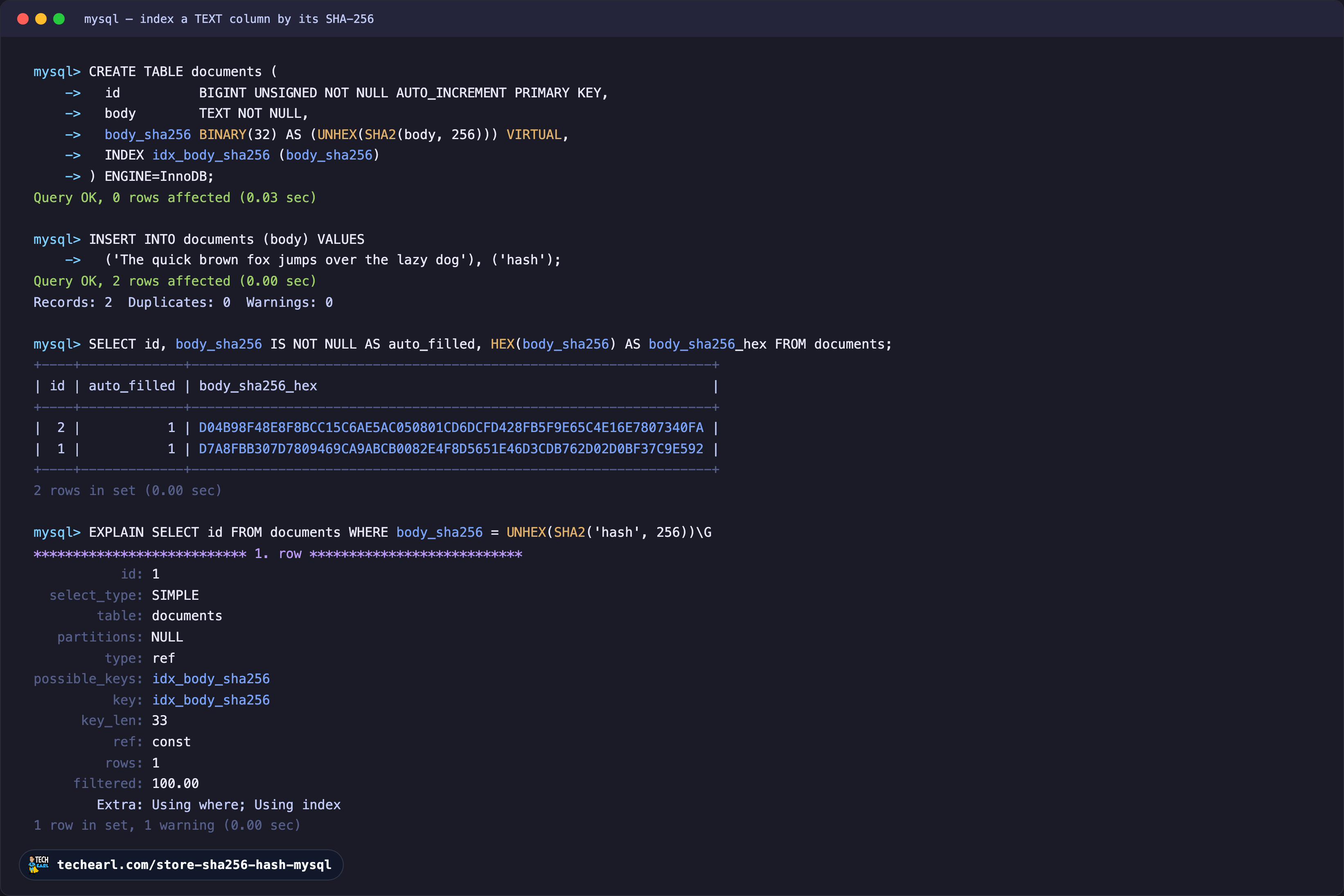Click the green maximize window button
The width and height of the screenshot is (1344, 896).
point(59,19)
